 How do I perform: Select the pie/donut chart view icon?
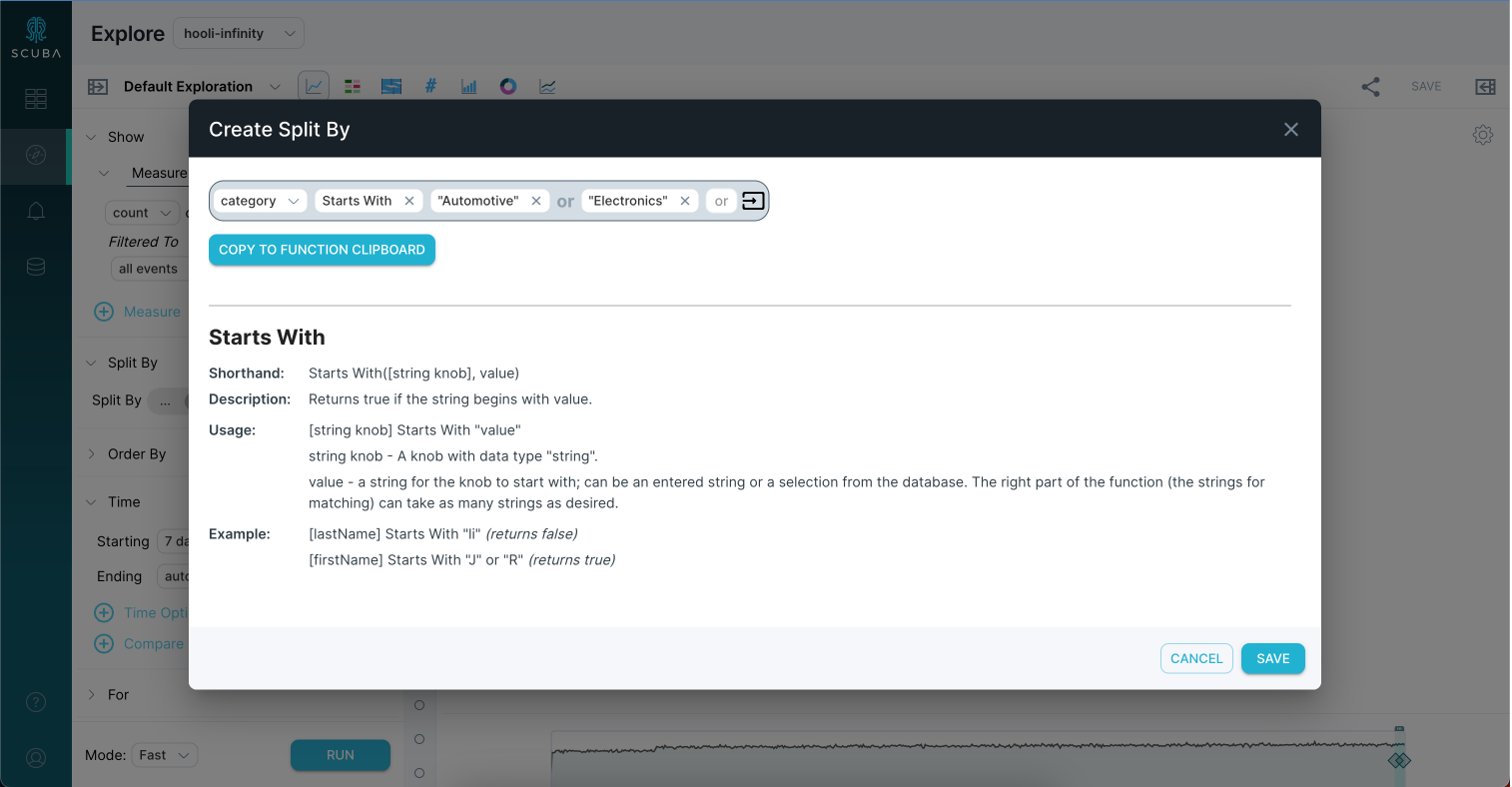click(x=508, y=87)
